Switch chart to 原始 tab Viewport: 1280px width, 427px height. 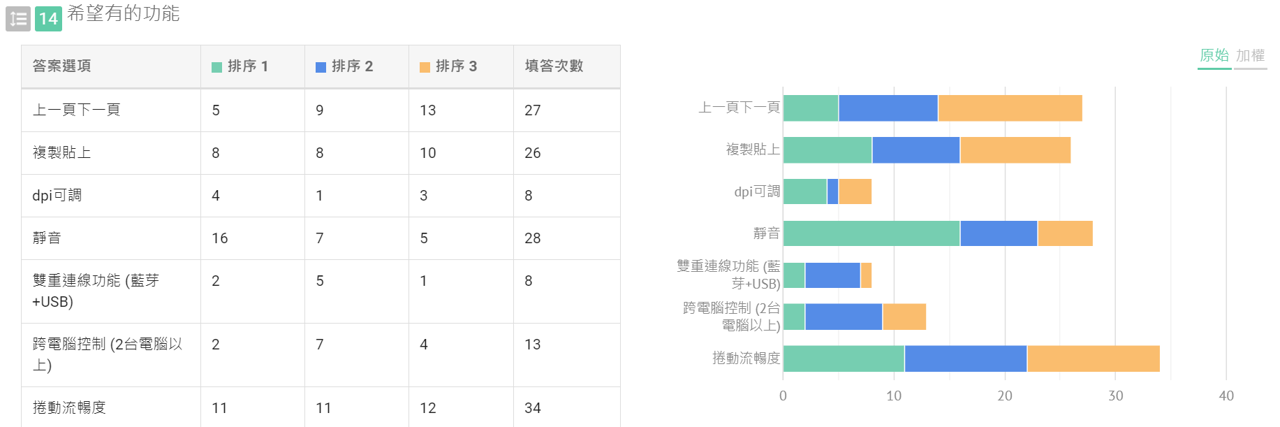[1213, 56]
